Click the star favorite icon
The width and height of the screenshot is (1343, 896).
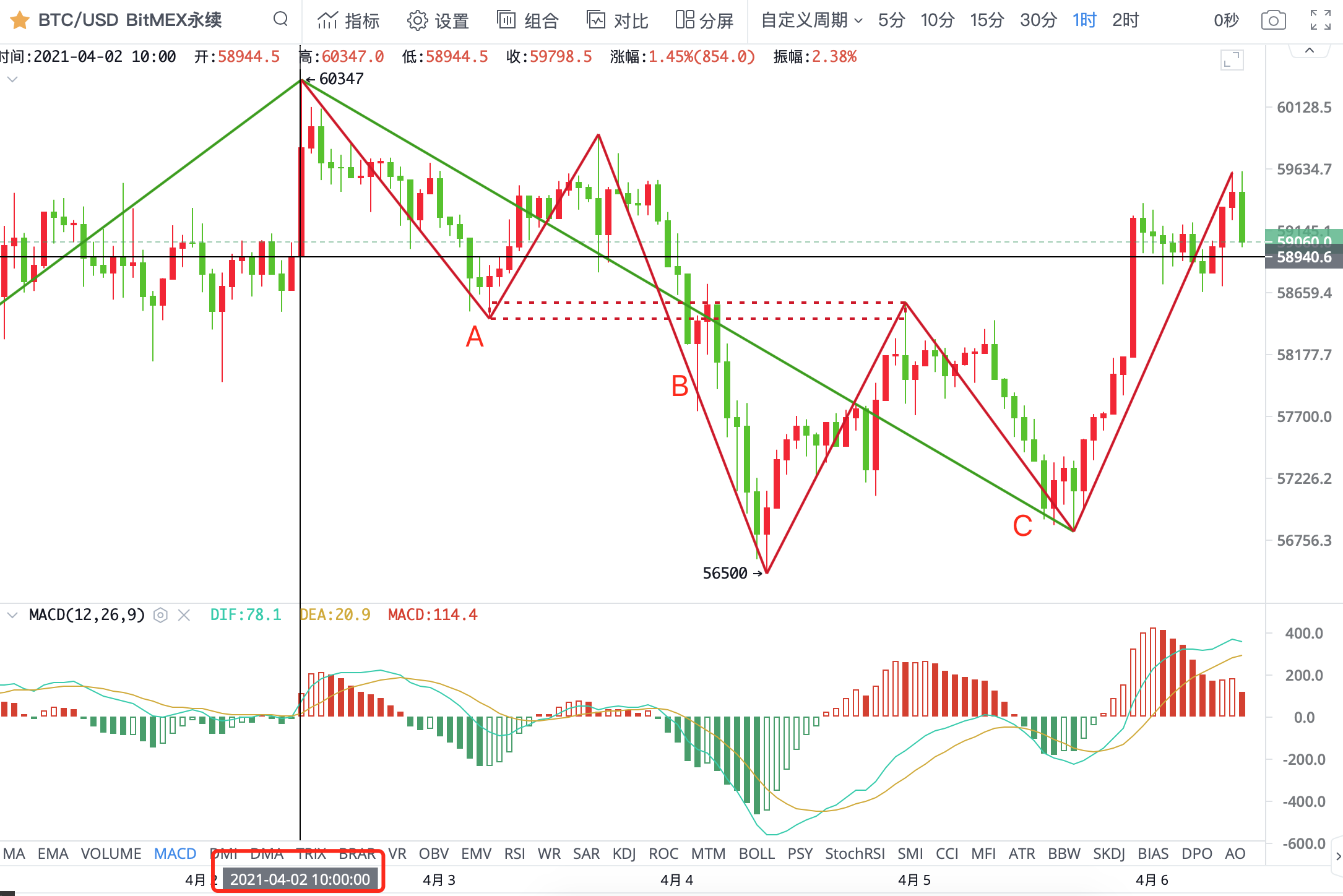(20, 20)
